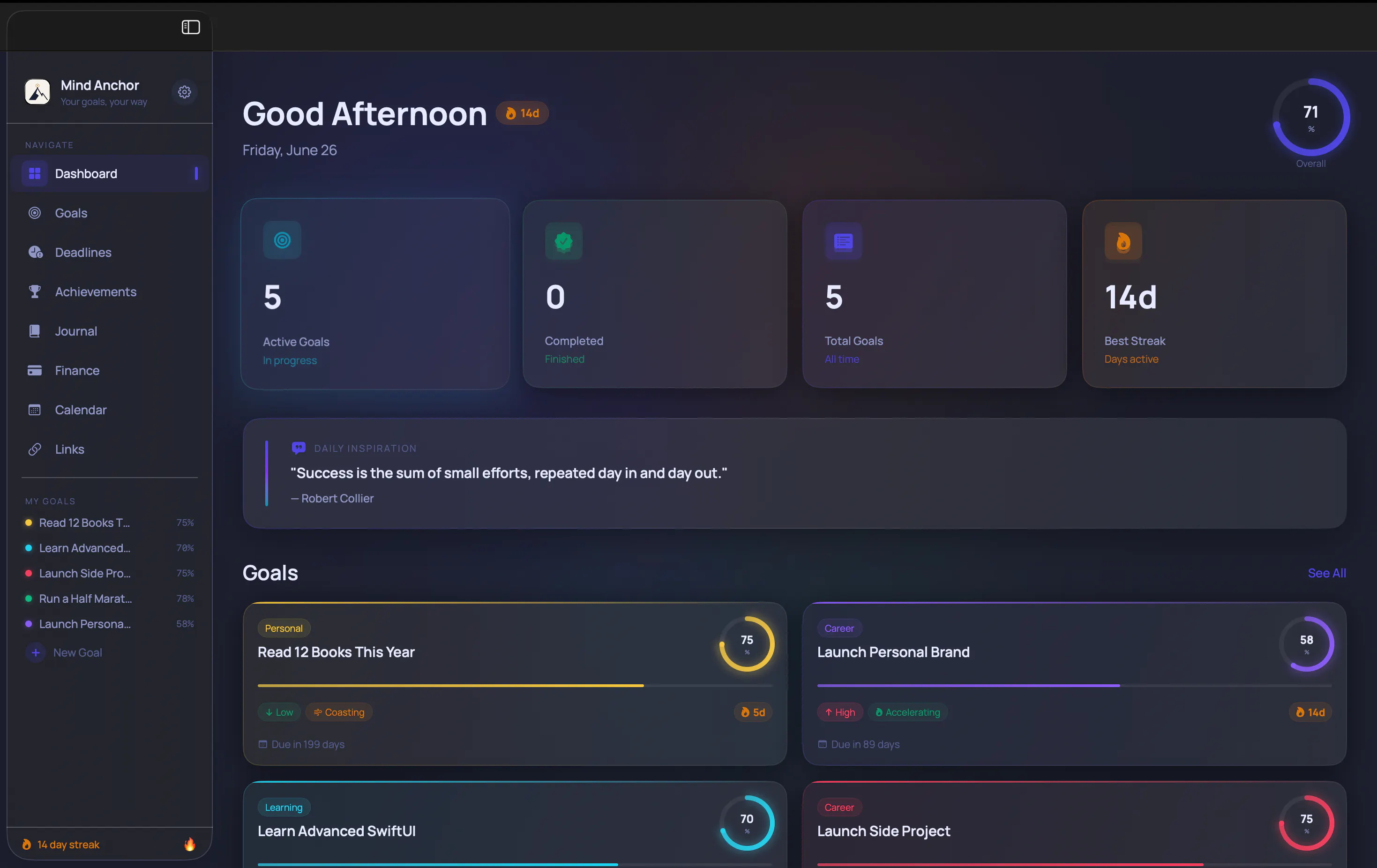Screen dimensions: 1377x868
Task: Click 14d streak badge on Launch Personal Brand
Action: coord(1310,712)
